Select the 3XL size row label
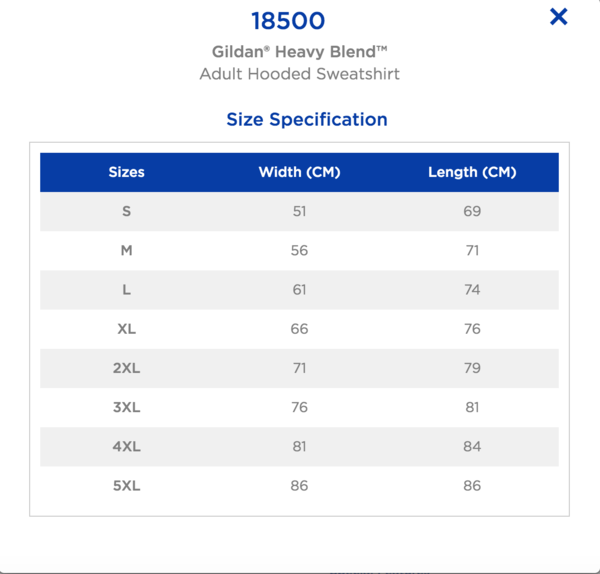The width and height of the screenshot is (600, 574). pos(126,407)
